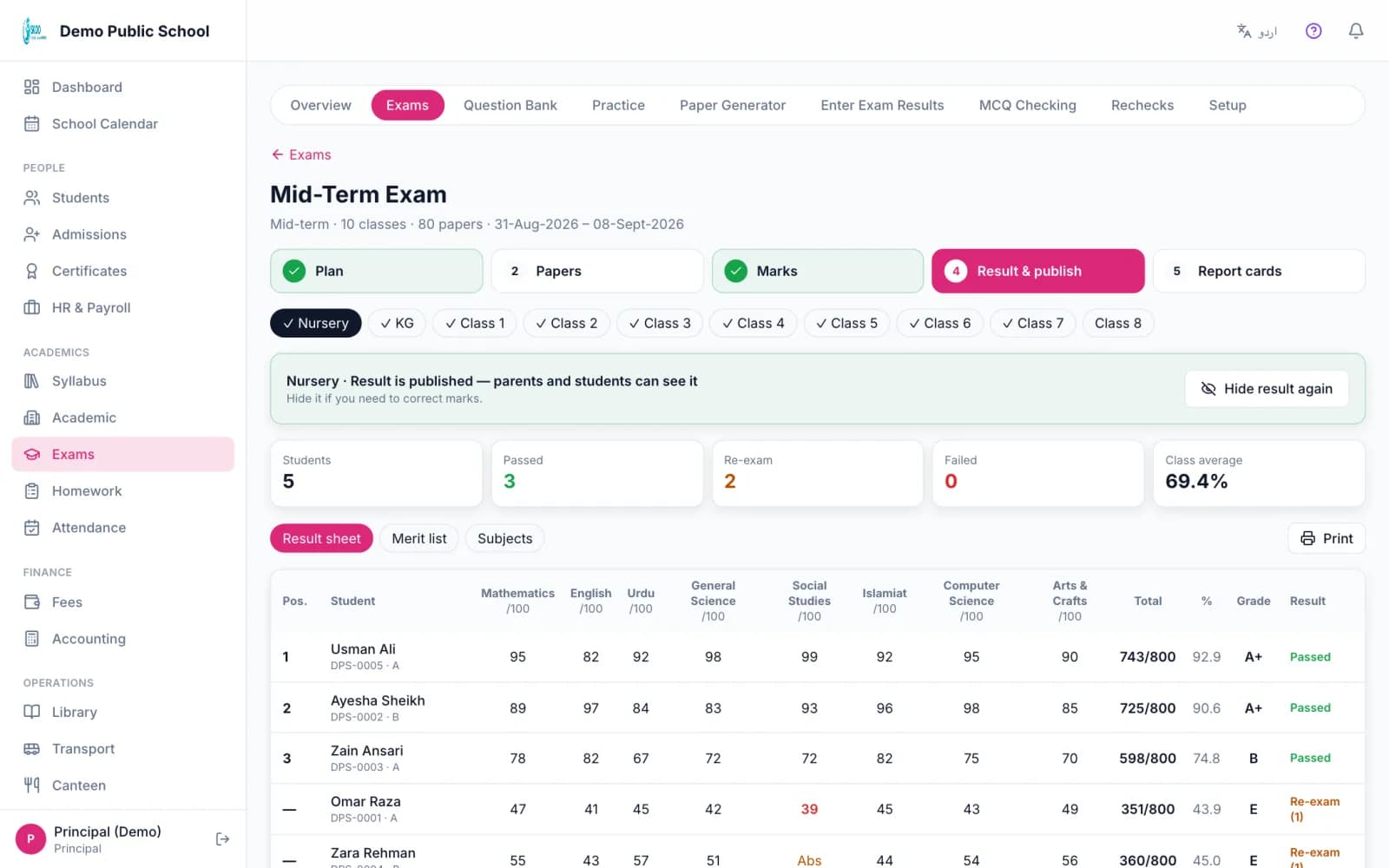
Task: Click the HR & Payroll briefcase icon
Action: (x=32, y=307)
